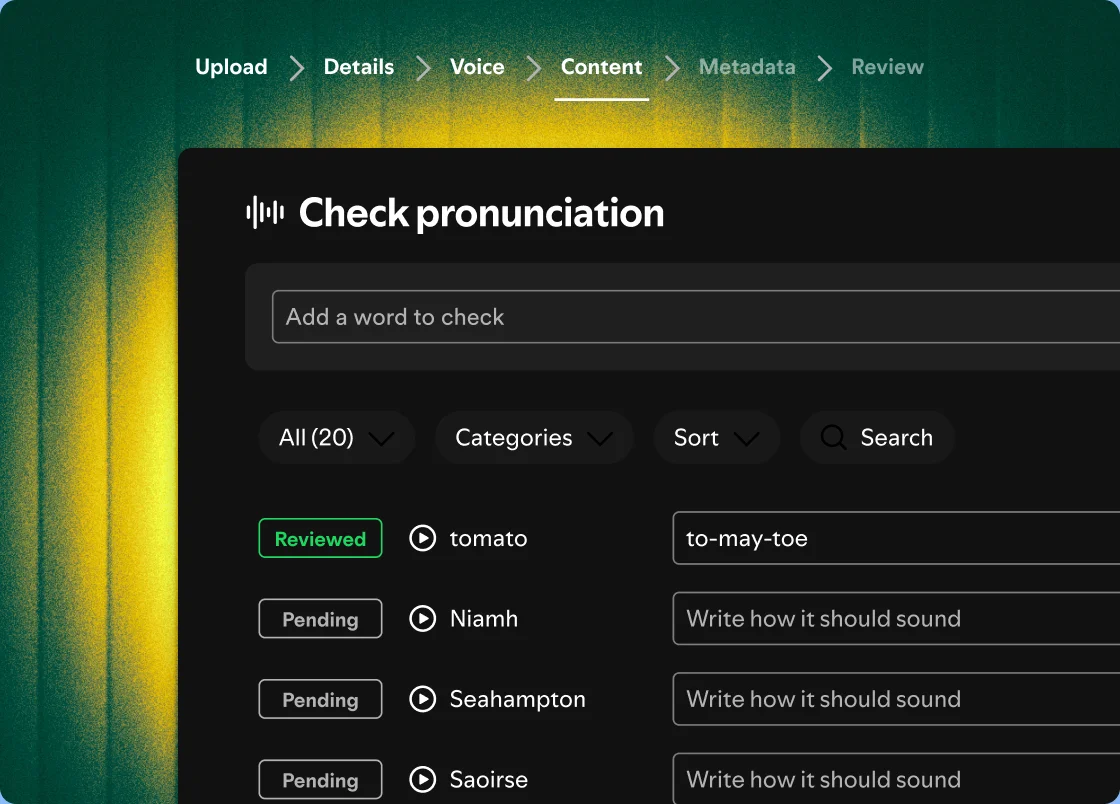Click the waveform icon beside Check pronunciation
This screenshot has height=804, width=1120.
(x=265, y=213)
